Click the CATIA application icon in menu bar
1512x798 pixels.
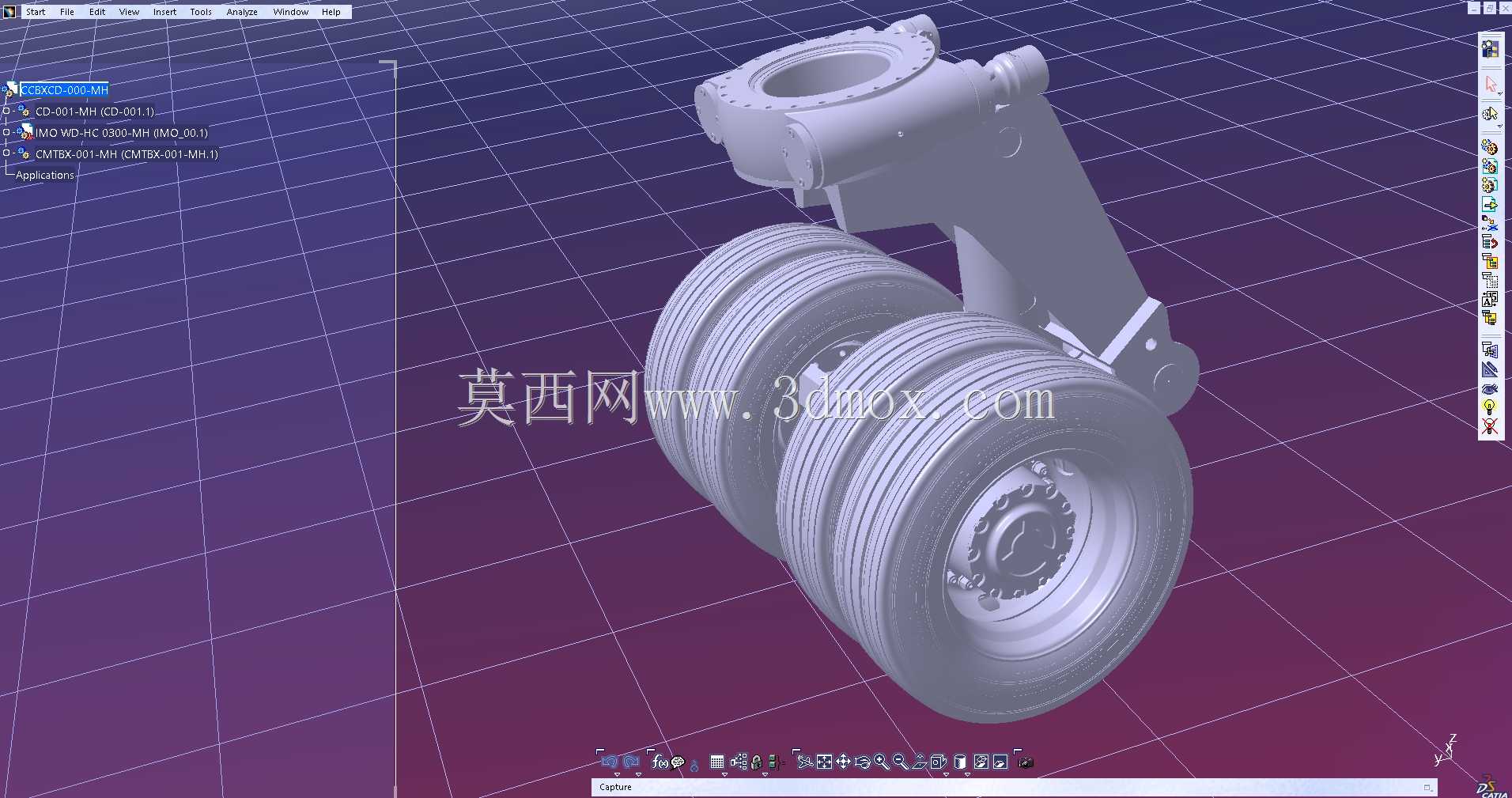click(x=9, y=12)
